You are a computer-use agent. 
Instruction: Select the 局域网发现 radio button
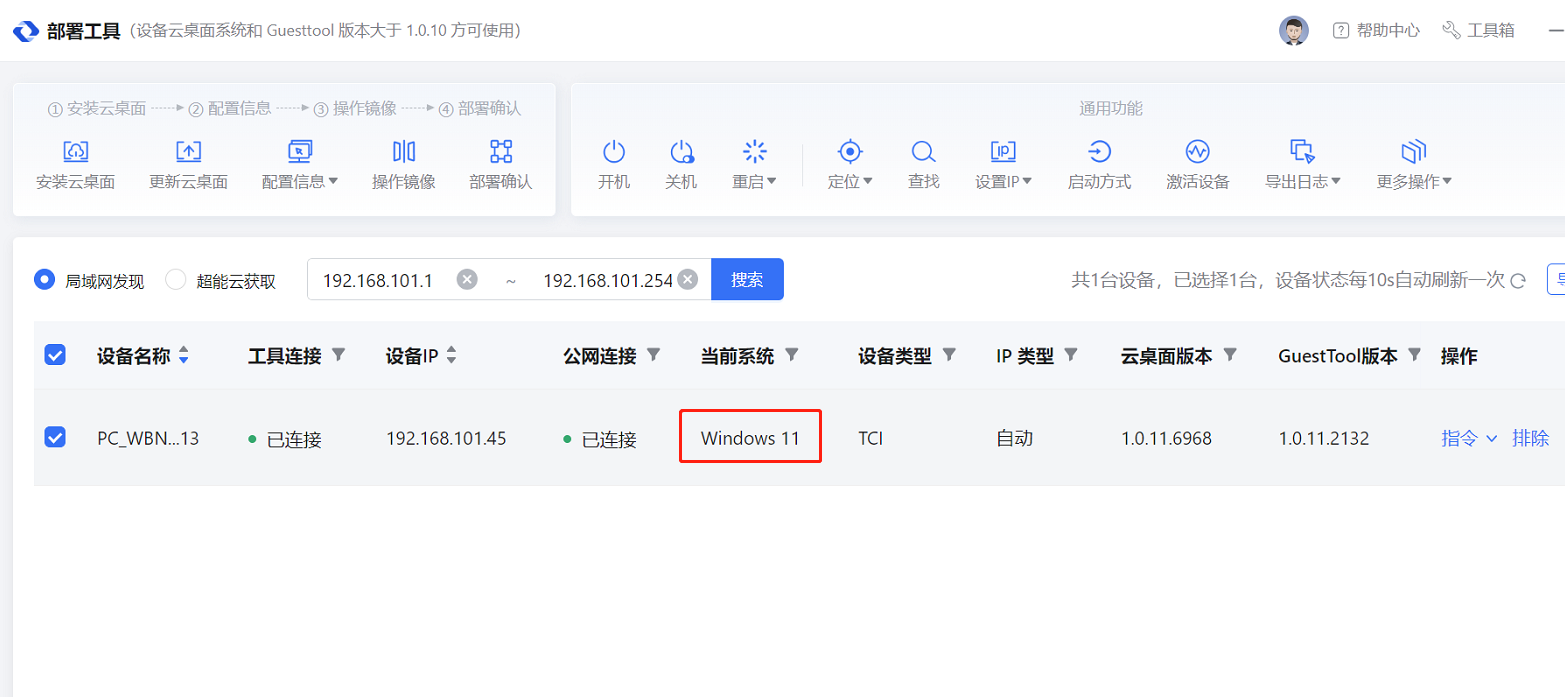[x=44, y=280]
